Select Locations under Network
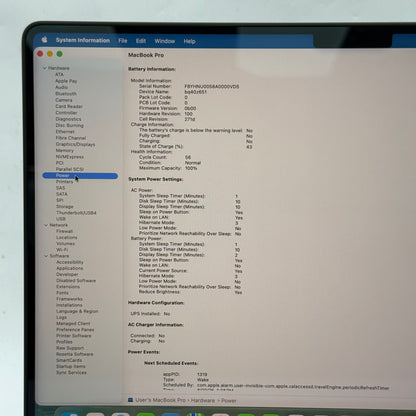Viewport: 416px width, 416px height. [67, 237]
